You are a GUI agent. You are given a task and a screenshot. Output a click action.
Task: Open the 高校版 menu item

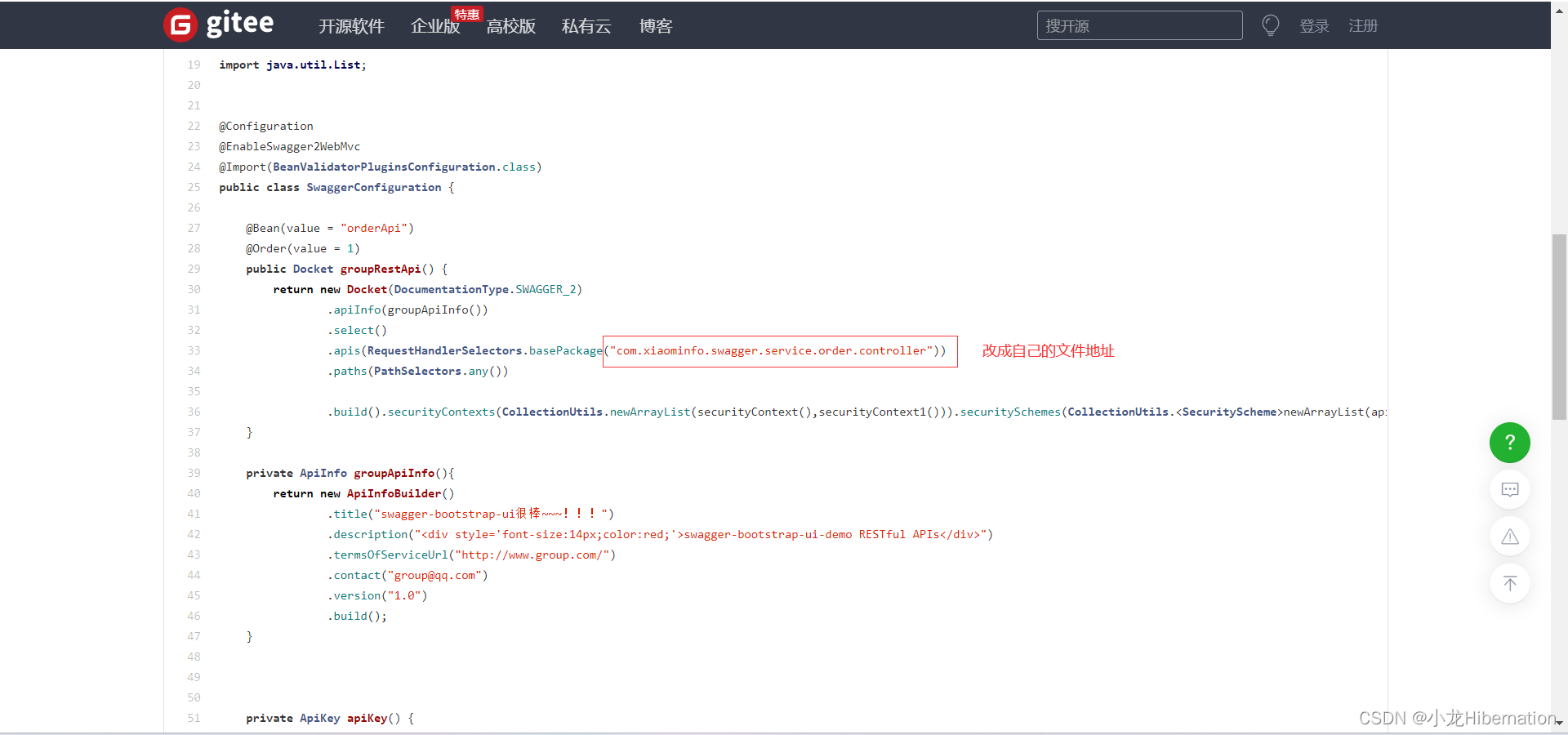(x=511, y=26)
